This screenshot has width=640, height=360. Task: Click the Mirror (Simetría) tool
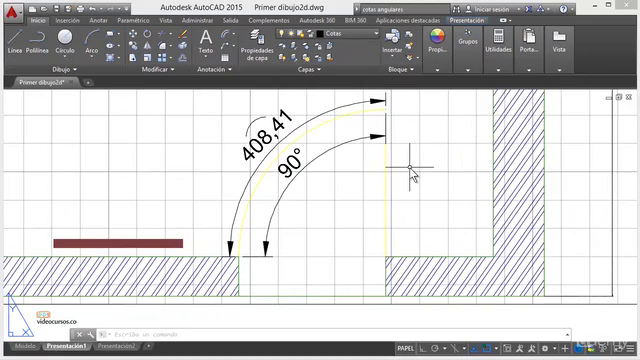147,46
